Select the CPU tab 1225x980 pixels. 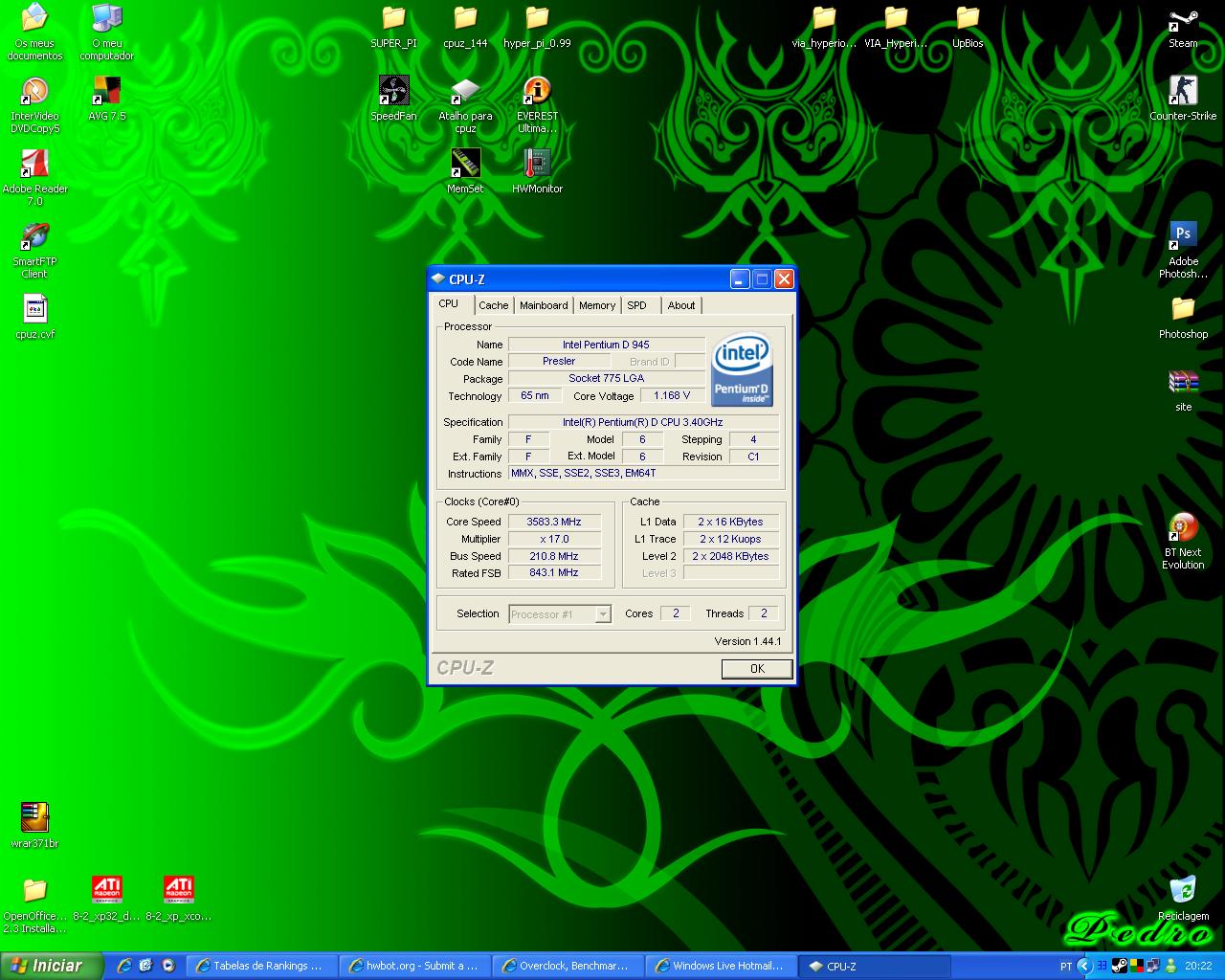tap(449, 303)
